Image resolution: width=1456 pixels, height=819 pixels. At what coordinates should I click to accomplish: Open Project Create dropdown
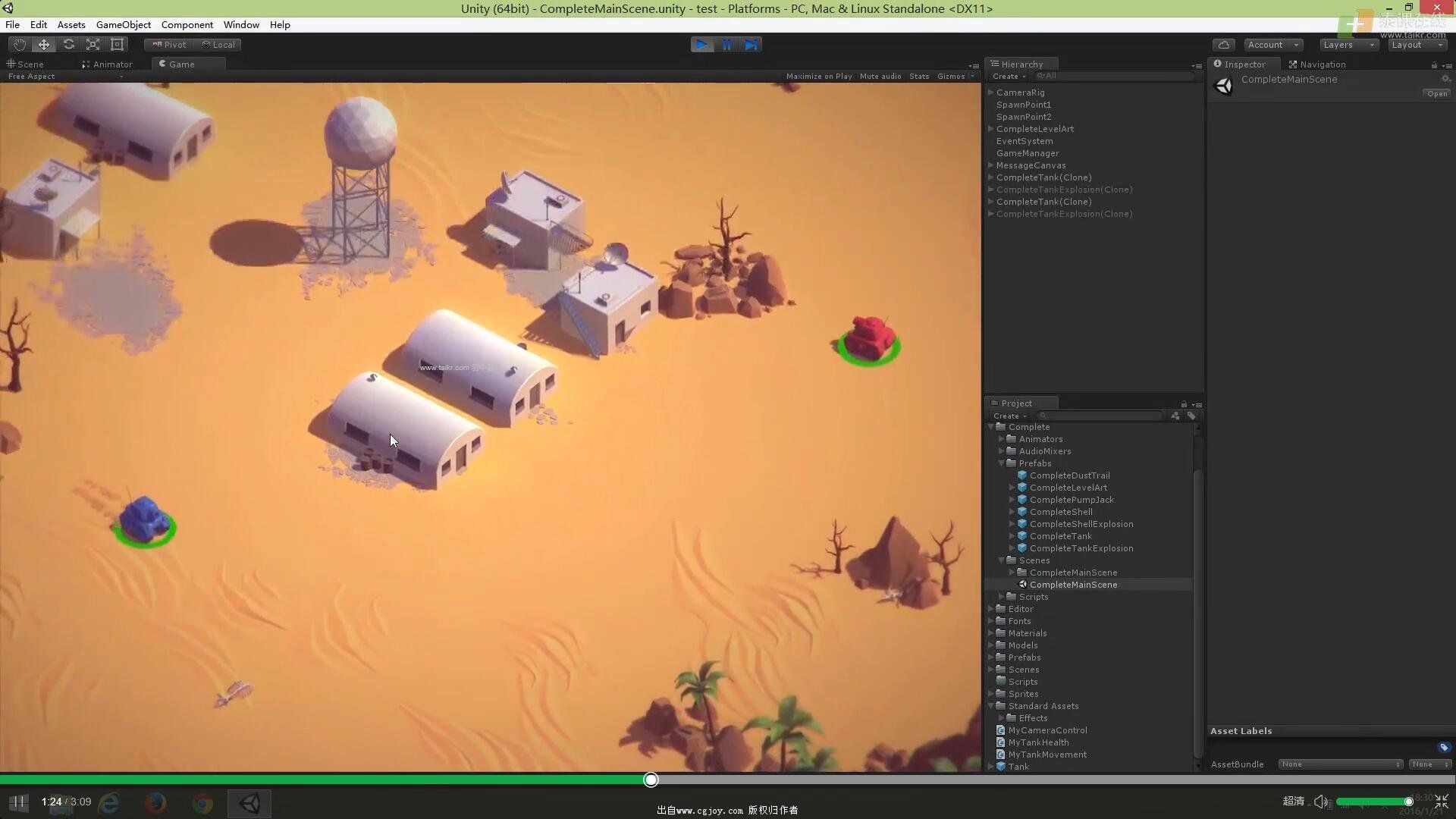[1009, 416]
